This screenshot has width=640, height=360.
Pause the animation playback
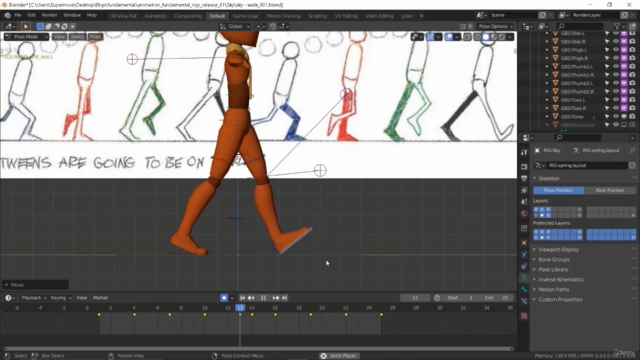(x=263, y=298)
